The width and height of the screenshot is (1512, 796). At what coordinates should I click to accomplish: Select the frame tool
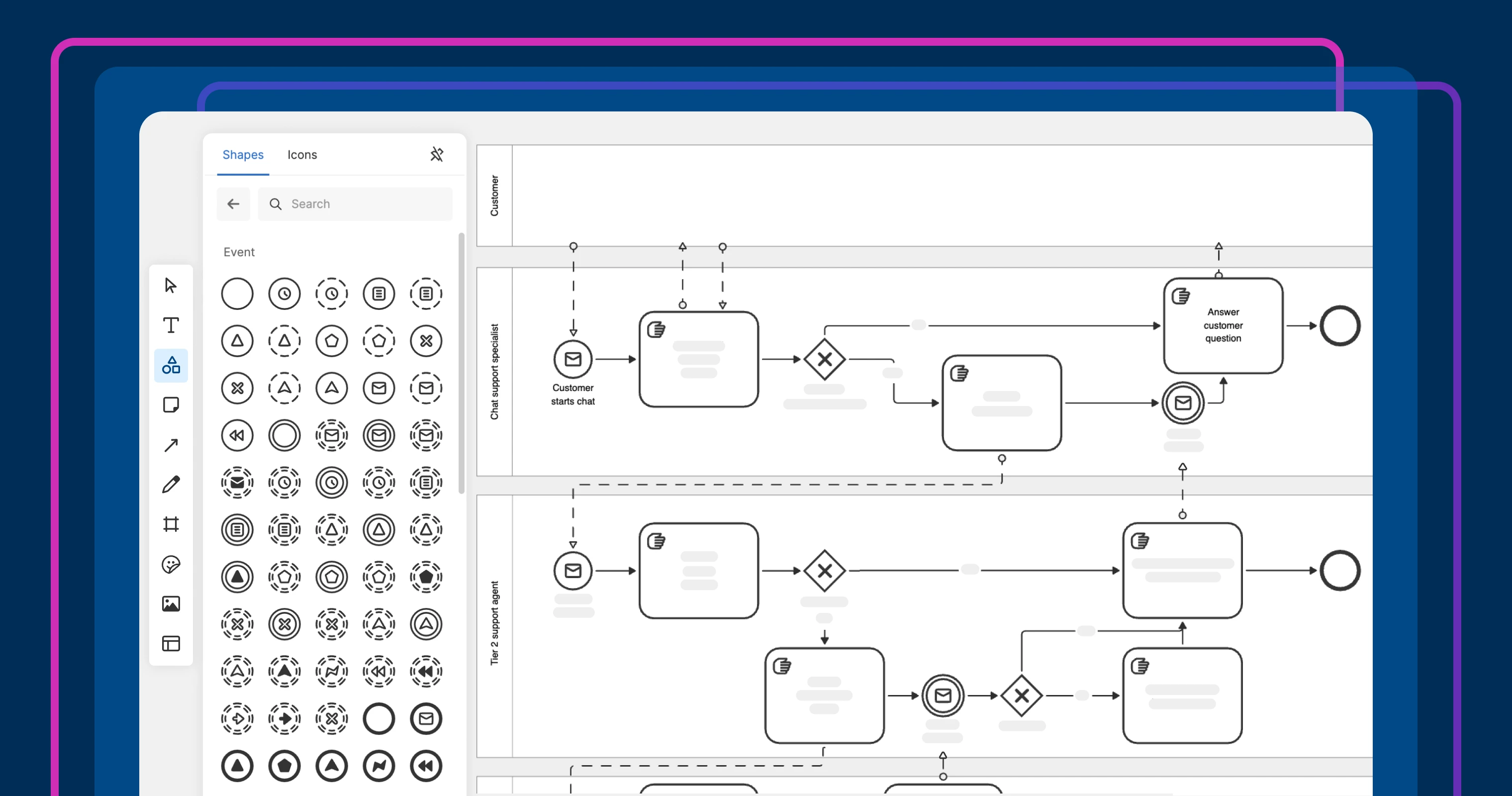171,524
